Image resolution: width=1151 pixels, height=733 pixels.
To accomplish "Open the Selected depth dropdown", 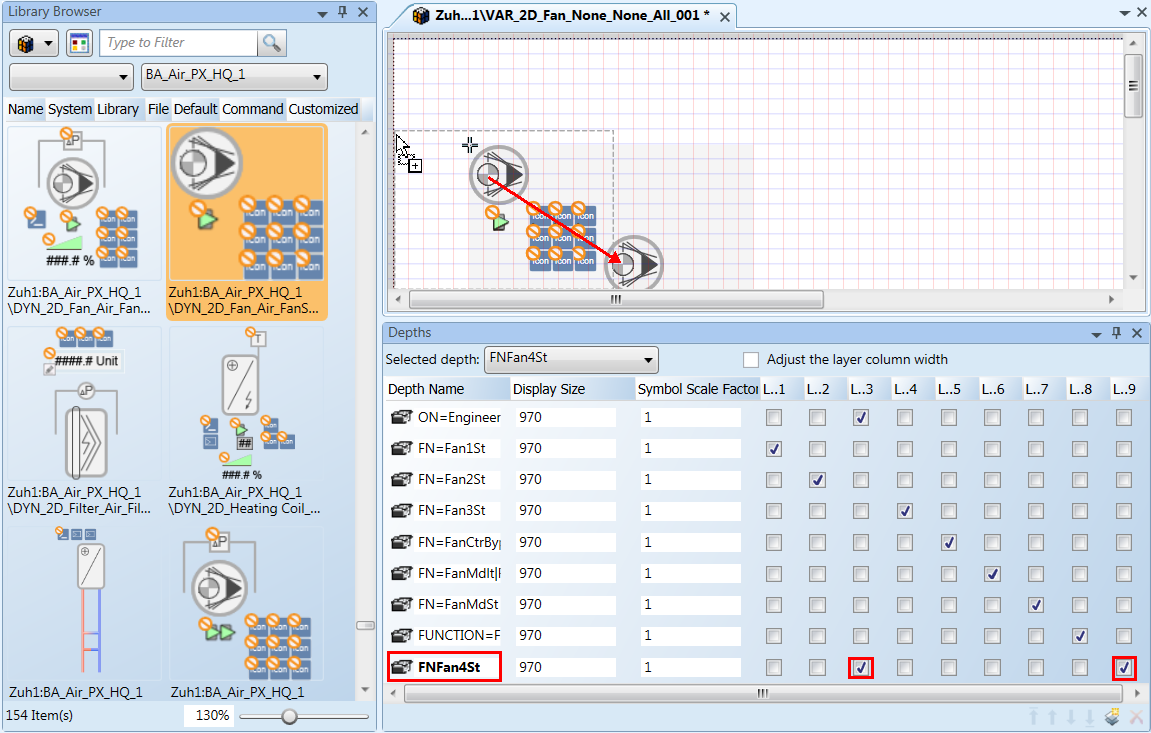I will [x=648, y=360].
